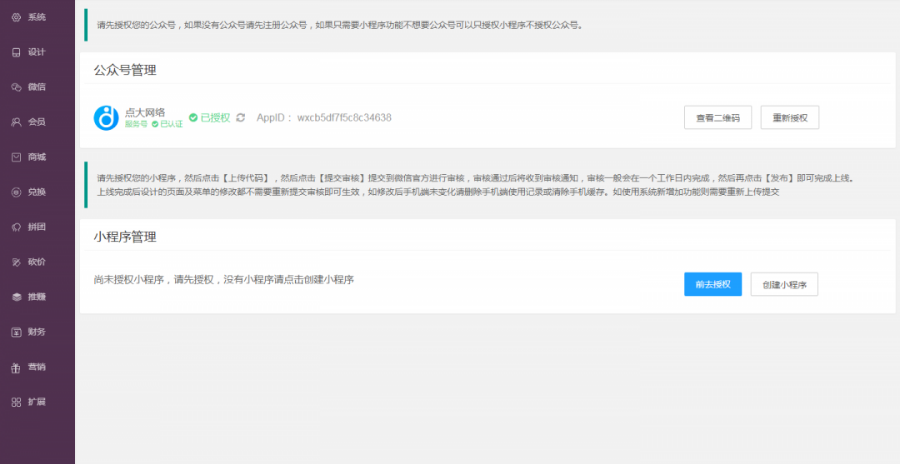Click the refresh icon beside 已授权
Image resolution: width=901 pixels, height=464 pixels.
coord(240,117)
